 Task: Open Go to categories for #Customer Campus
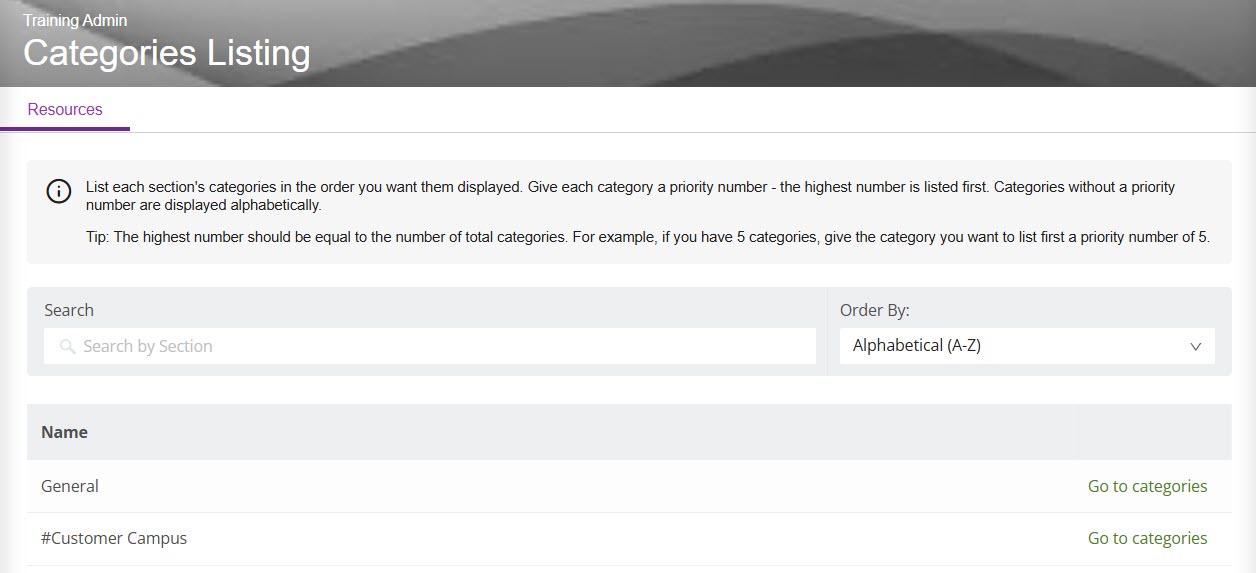click(x=1147, y=538)
